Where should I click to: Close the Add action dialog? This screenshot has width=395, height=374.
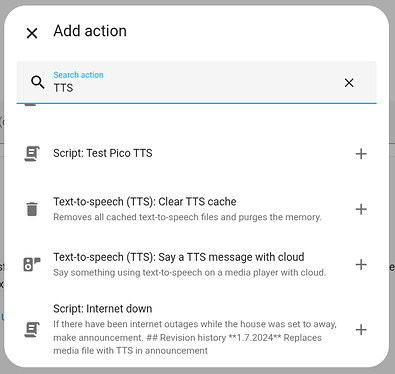point(32,33)
